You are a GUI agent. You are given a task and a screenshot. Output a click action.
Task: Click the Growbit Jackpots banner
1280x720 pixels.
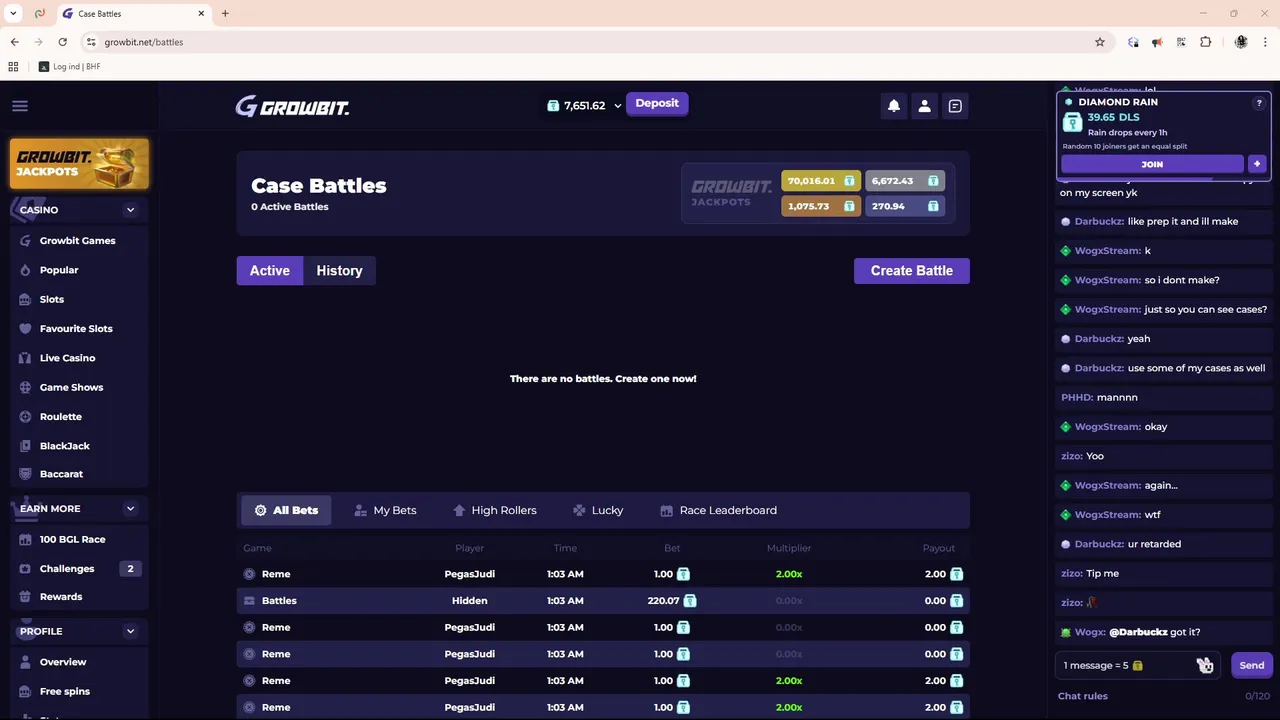(79, 164)
